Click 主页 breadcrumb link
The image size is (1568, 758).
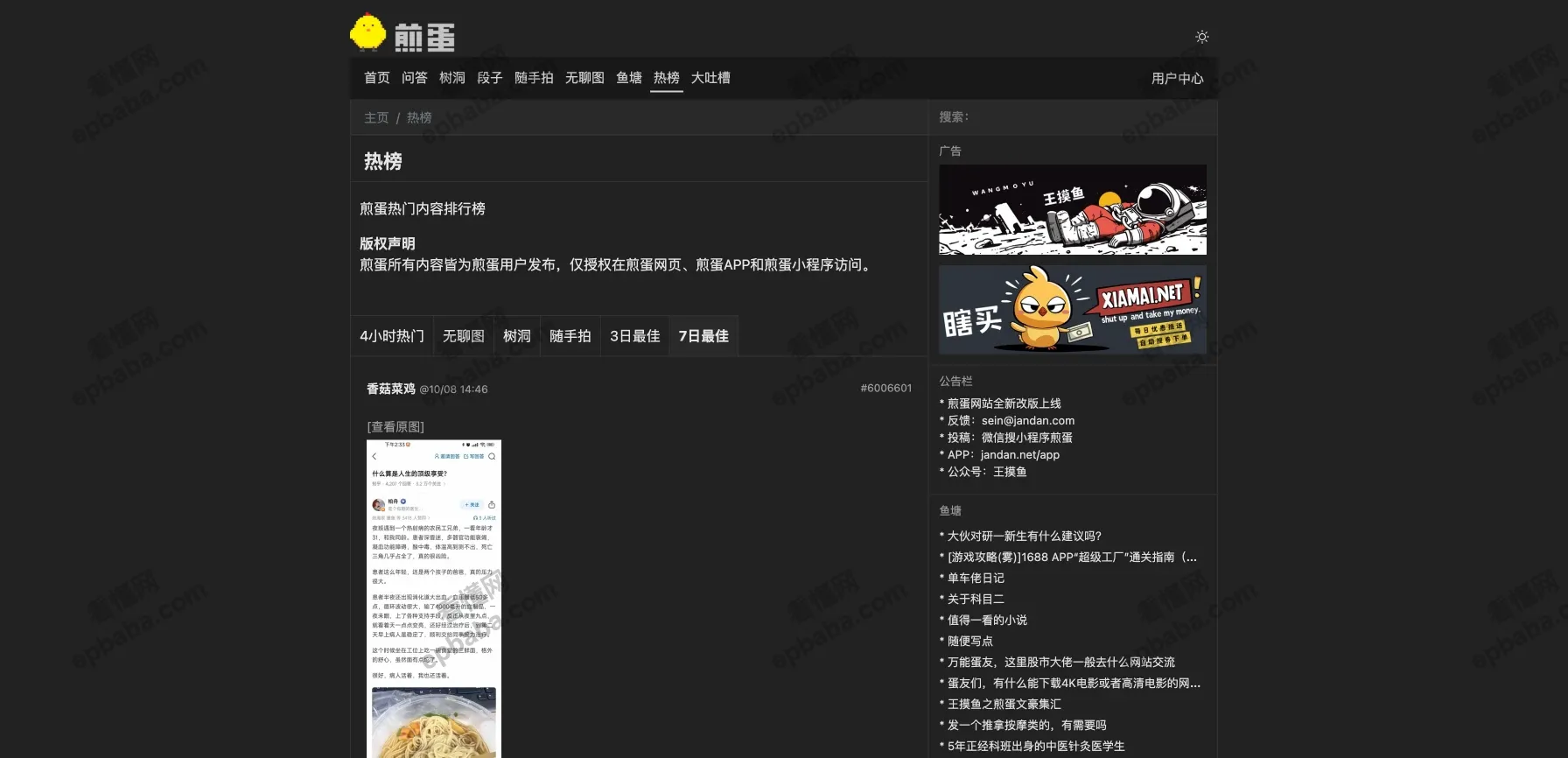tap(376, 117)
